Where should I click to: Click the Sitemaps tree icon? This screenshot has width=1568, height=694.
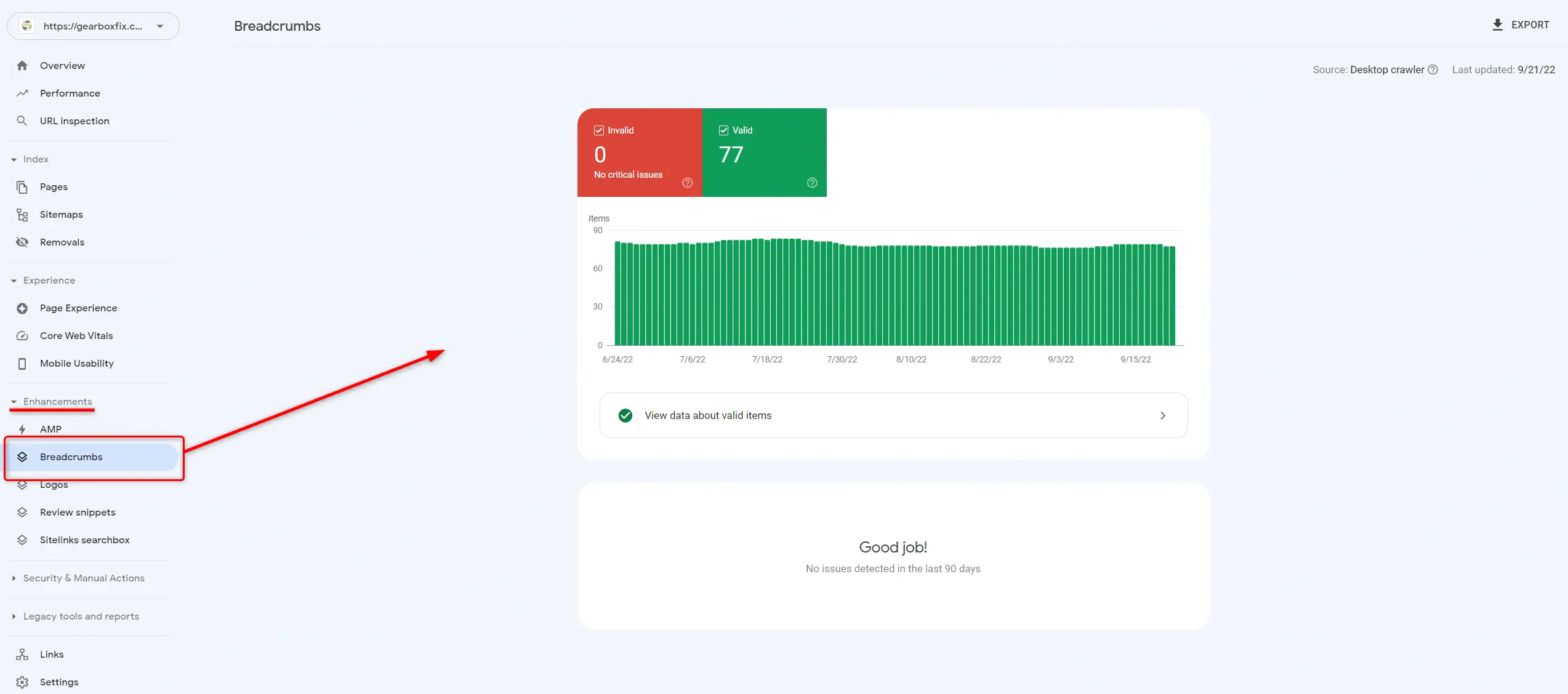coord(22,215)
